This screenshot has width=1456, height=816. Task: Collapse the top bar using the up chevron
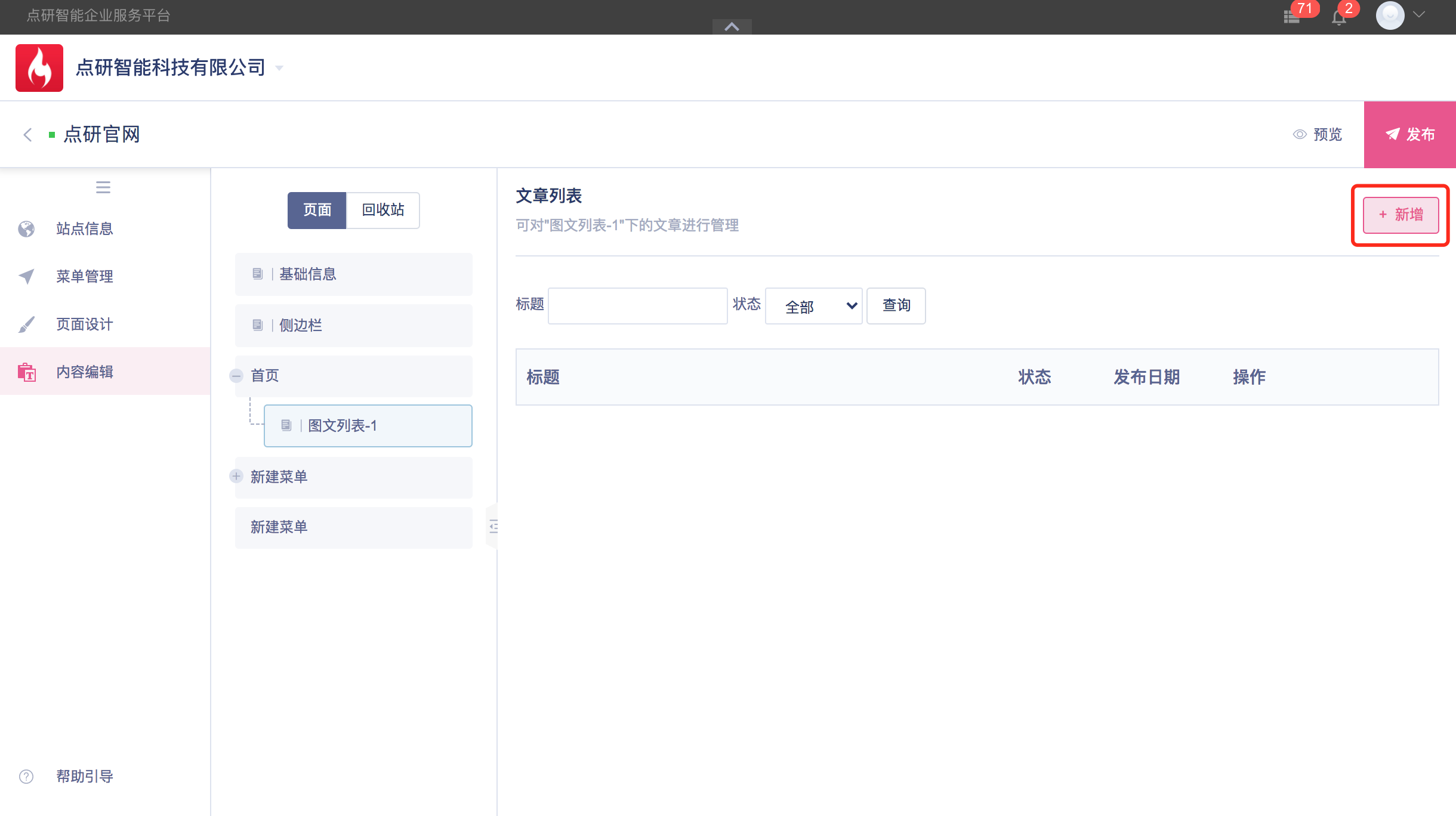point(732,26)
